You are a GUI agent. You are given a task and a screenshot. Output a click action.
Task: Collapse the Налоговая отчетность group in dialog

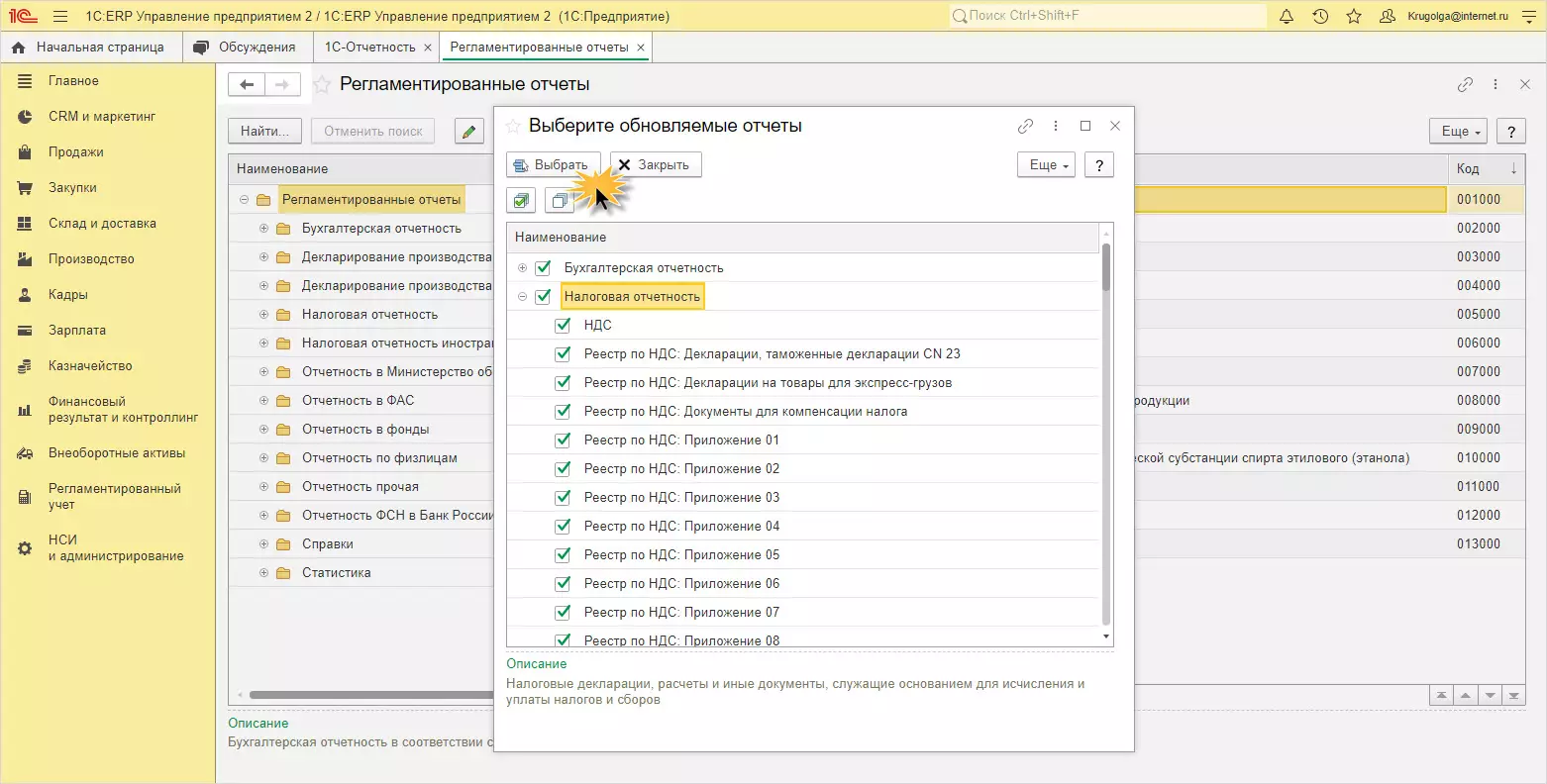coord(522,297)
